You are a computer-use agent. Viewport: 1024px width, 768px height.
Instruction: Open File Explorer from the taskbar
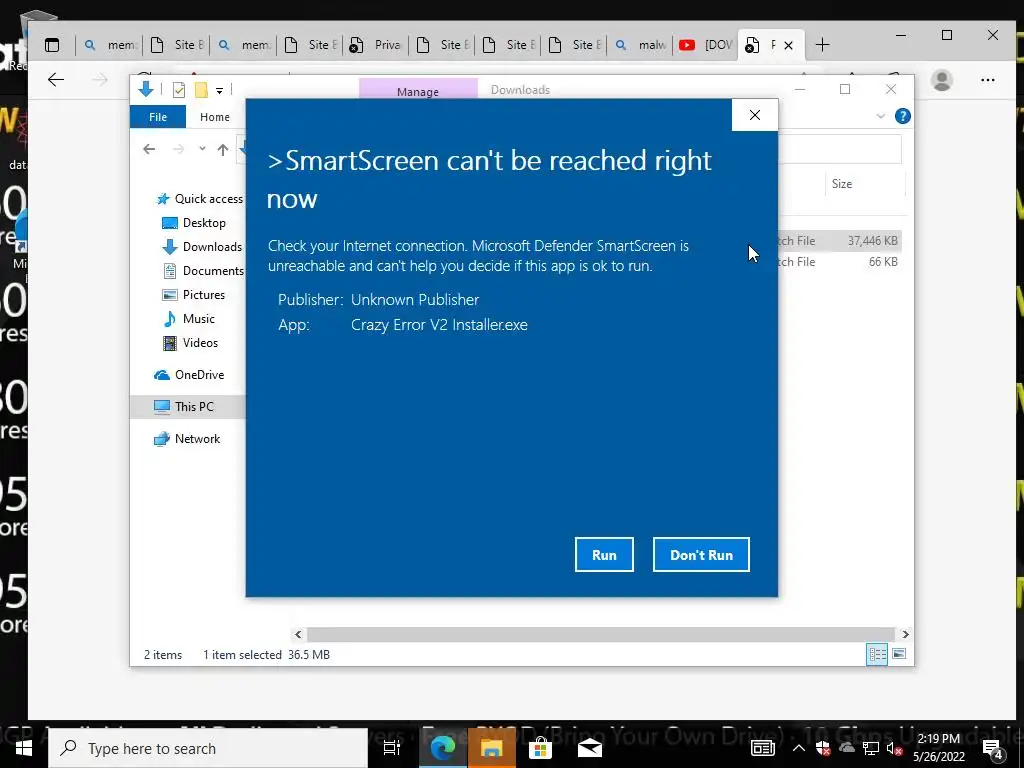coord(491,748)
